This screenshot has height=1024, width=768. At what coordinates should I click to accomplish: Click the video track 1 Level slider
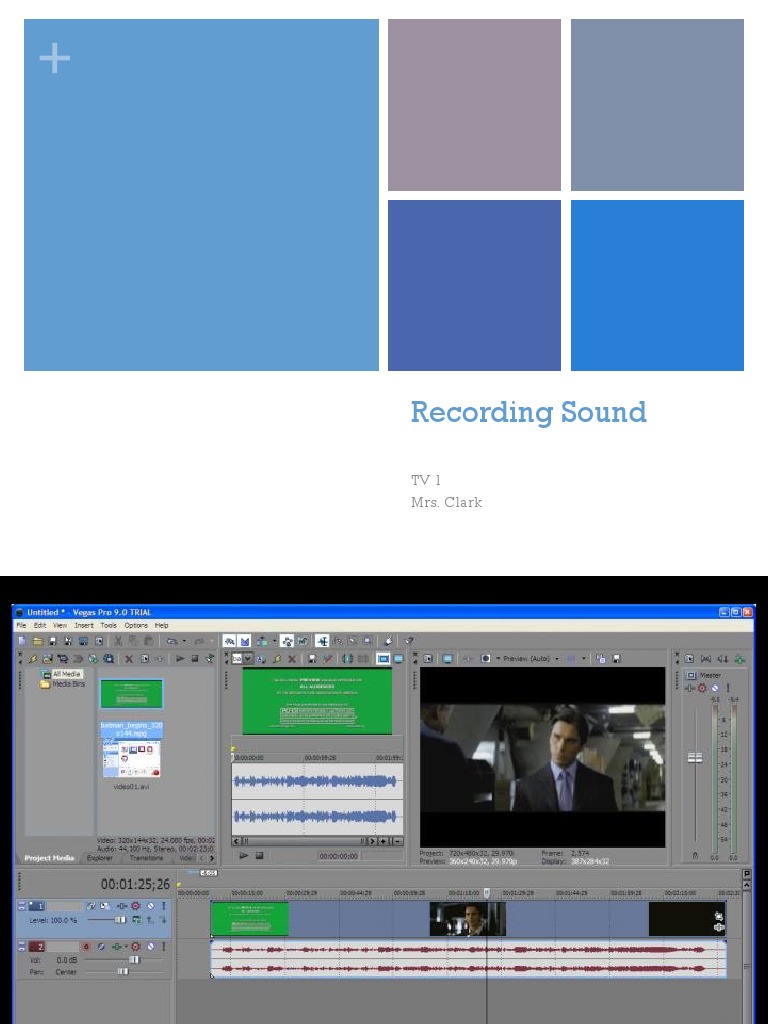tap(120, 920)
